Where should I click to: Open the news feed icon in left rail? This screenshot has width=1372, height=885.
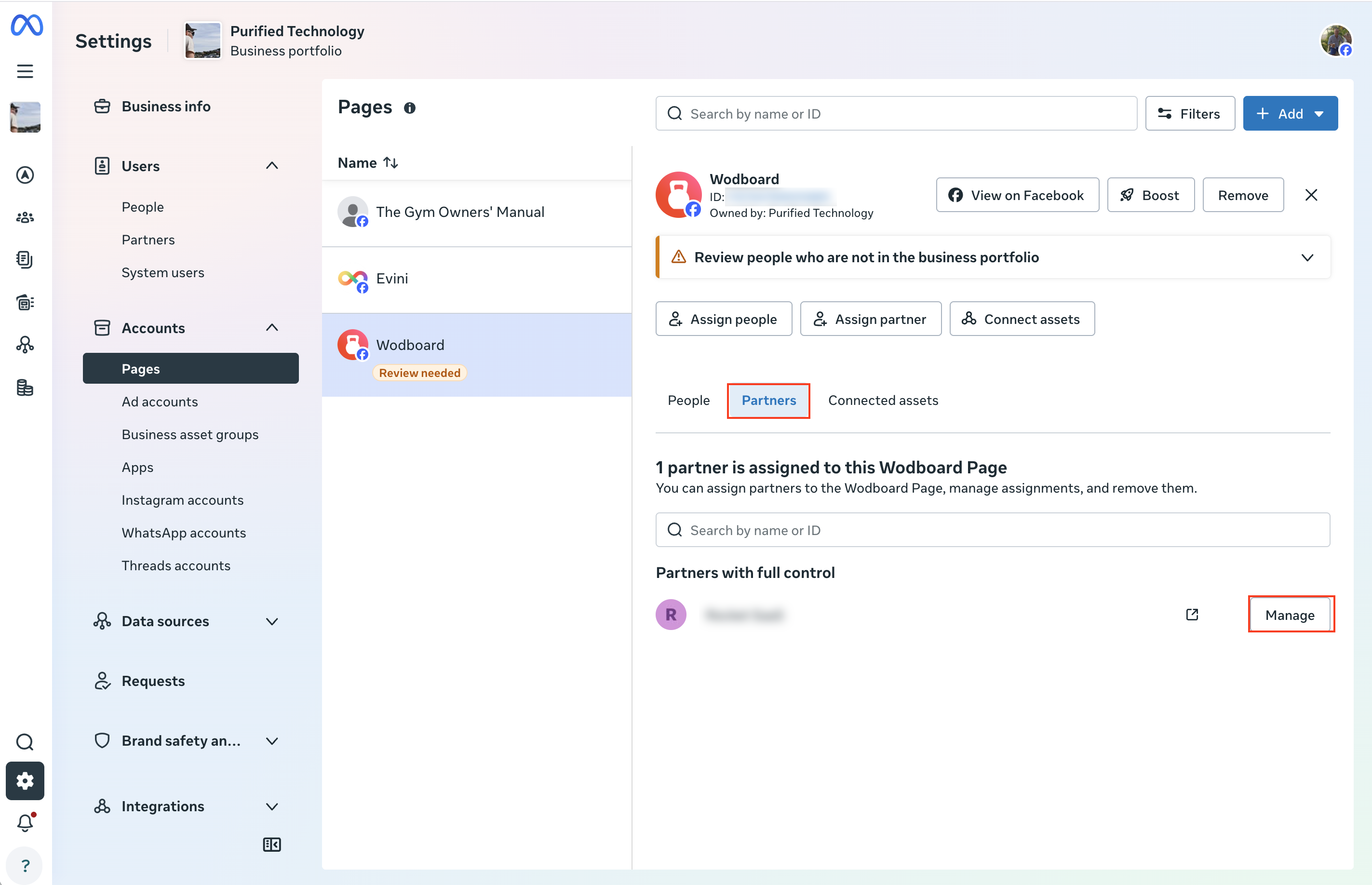coord(25,302)
